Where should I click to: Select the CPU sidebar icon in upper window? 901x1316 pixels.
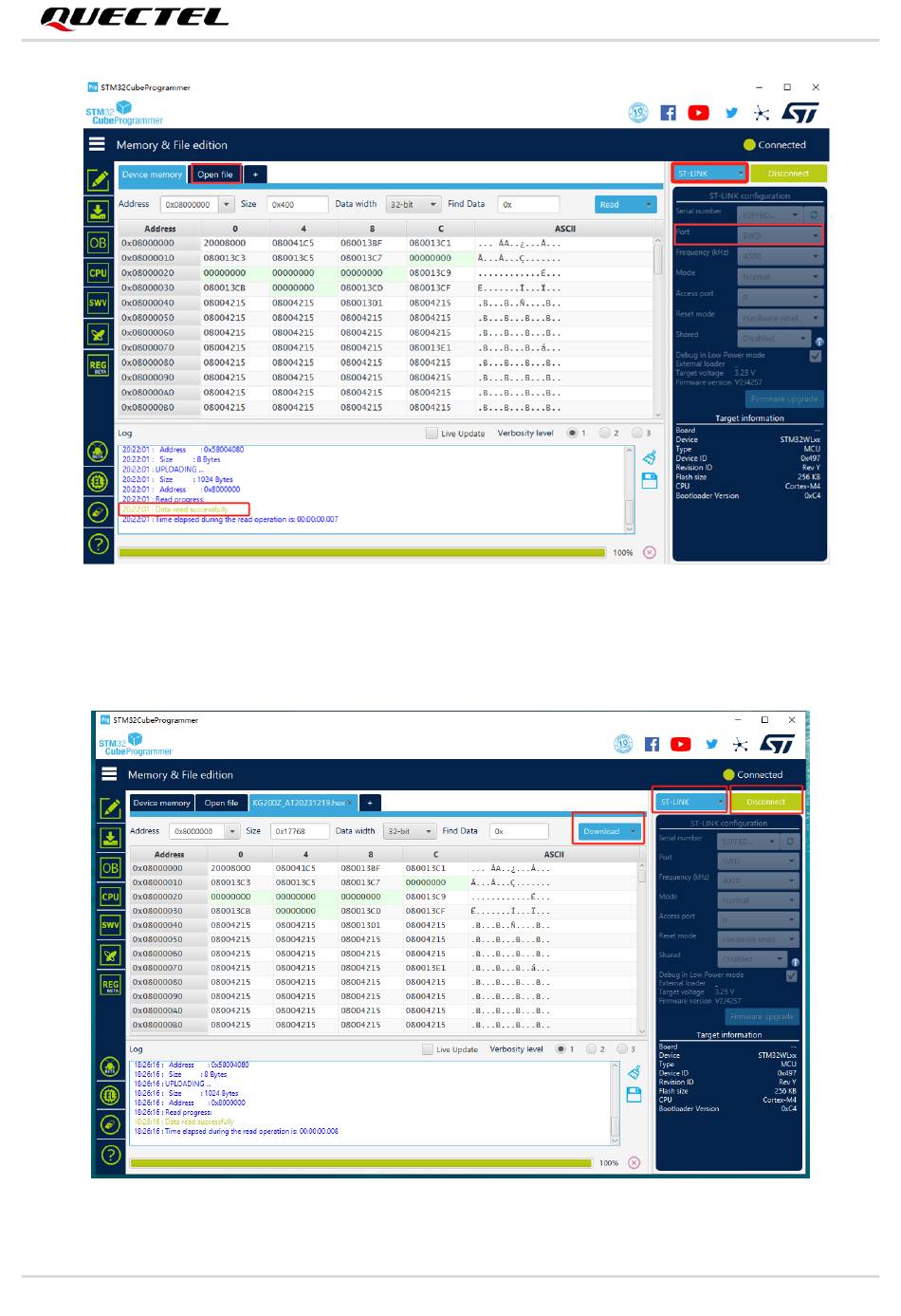[98, 272]
